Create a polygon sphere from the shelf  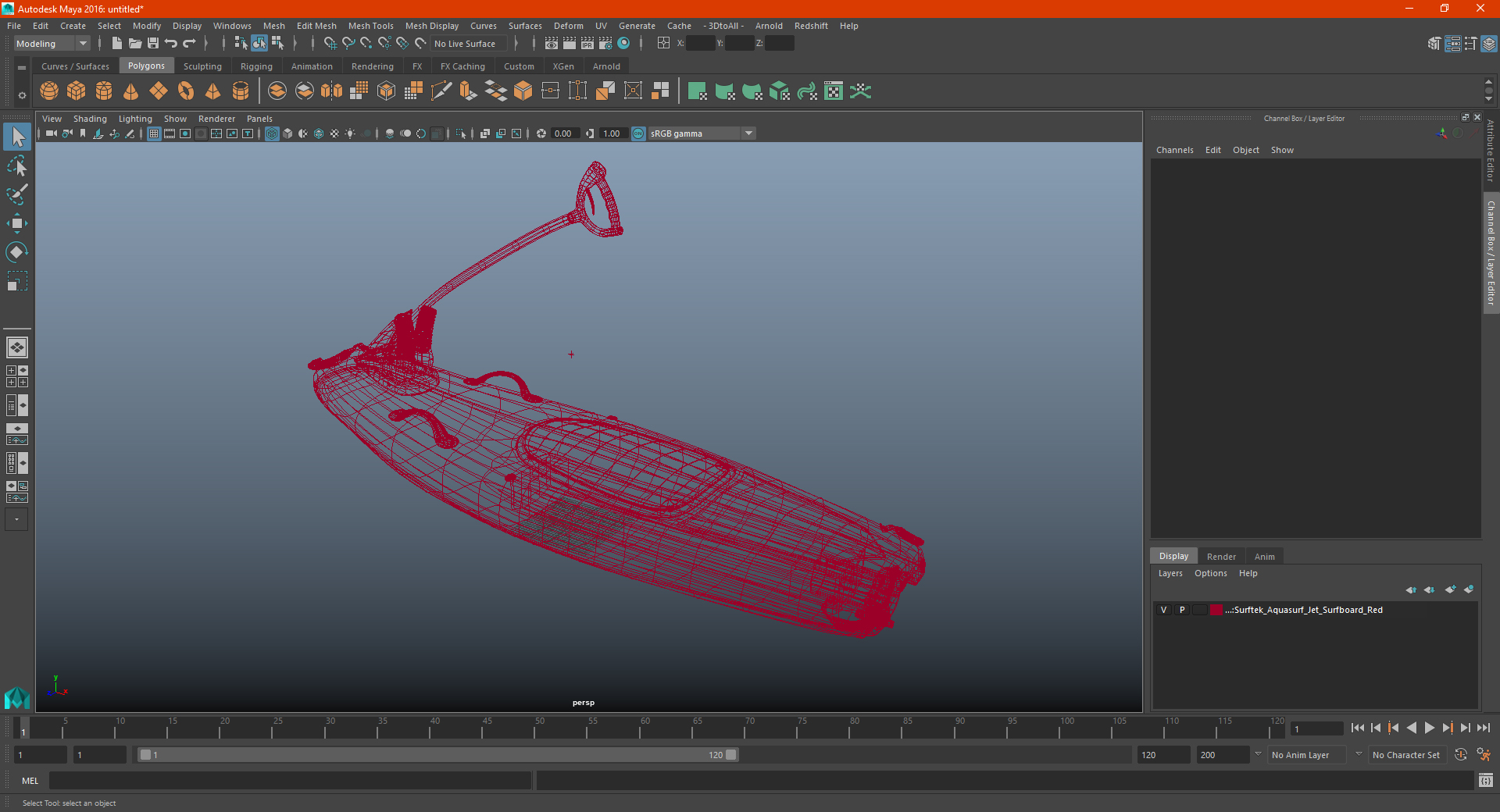click(49, 91)
